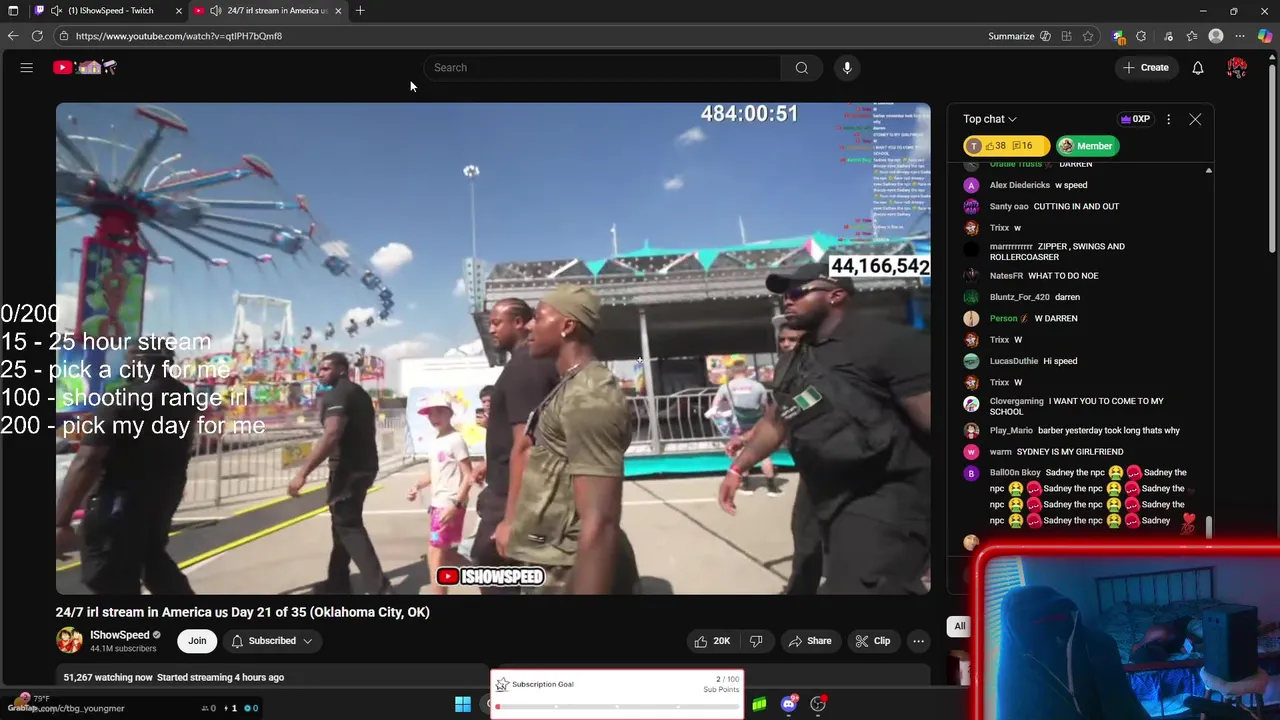The image size is (1280, 720).
Task: View site information lock icon
Action: click(63, 36)
